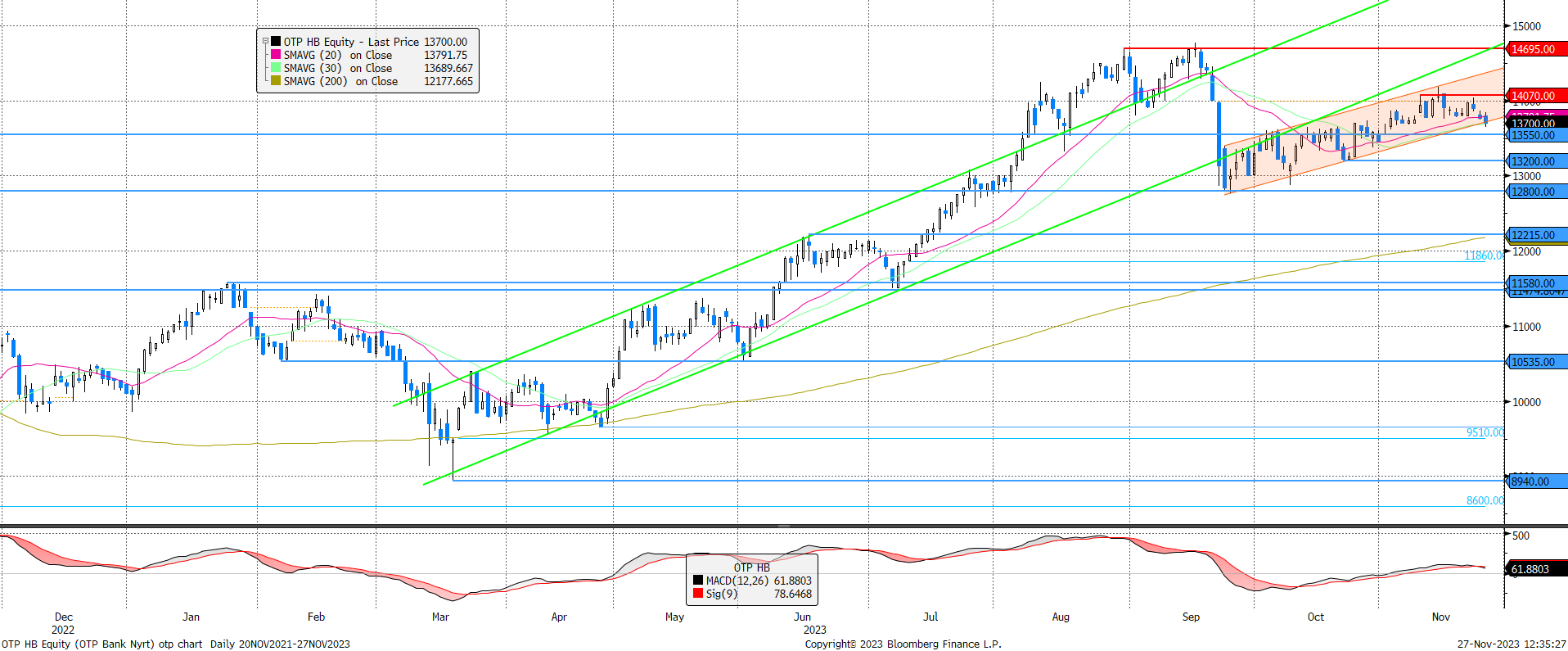
Task: Collapse the OTP HB Equity legend tree
Action: (265, 41)
